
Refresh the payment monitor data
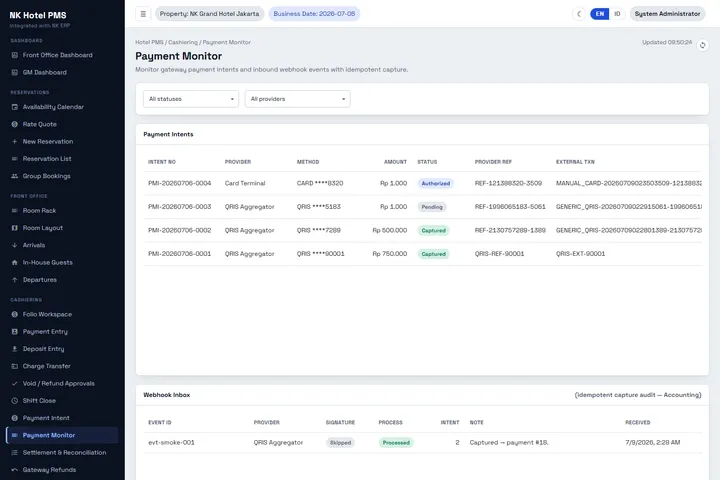click(702, 45)
